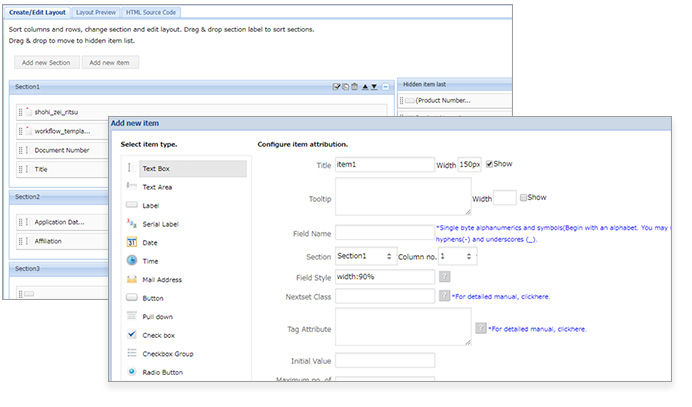This screenshot has height=407, width=692.
Task: Open the Column no. dropdown
Action: point(458,256)
